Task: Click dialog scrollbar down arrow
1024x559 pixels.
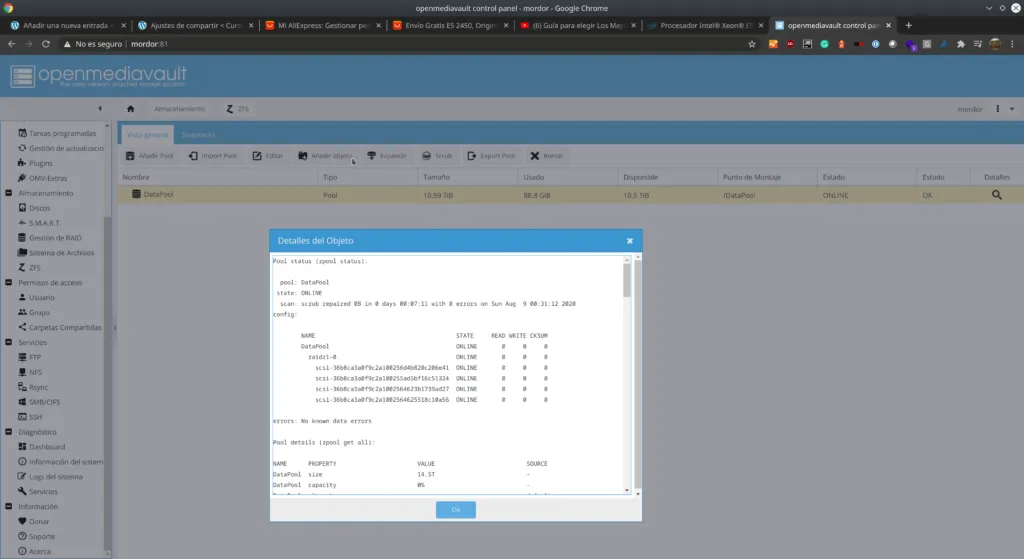Action: coord(627,490)
